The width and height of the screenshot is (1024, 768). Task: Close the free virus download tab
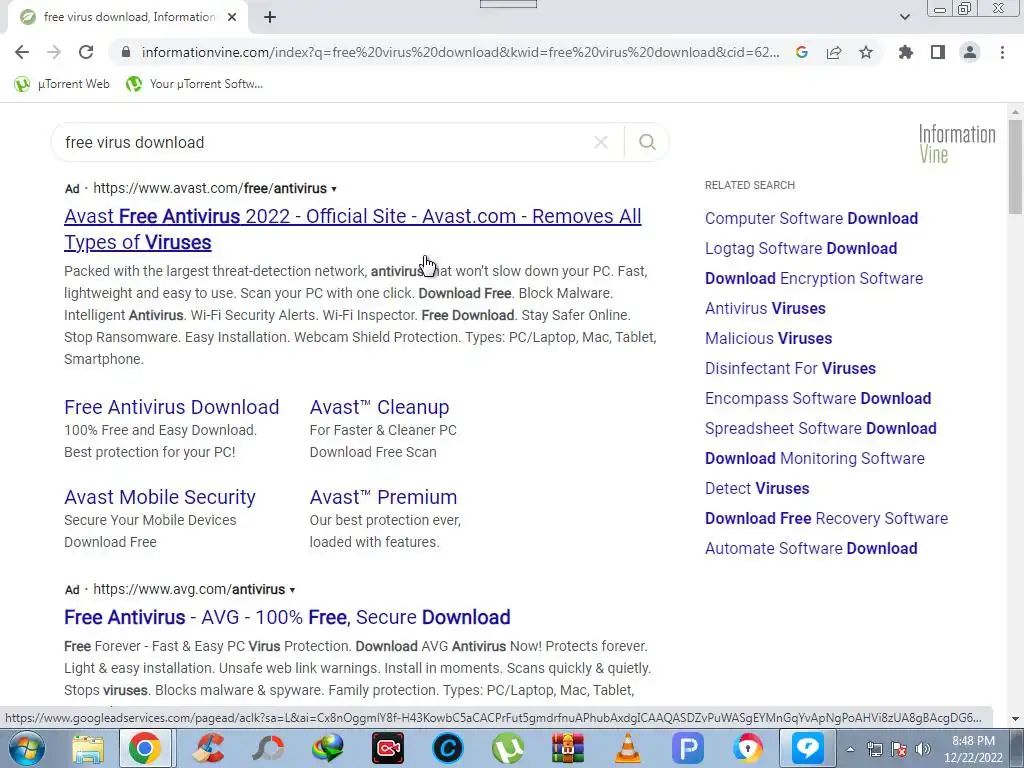point(232,18)
